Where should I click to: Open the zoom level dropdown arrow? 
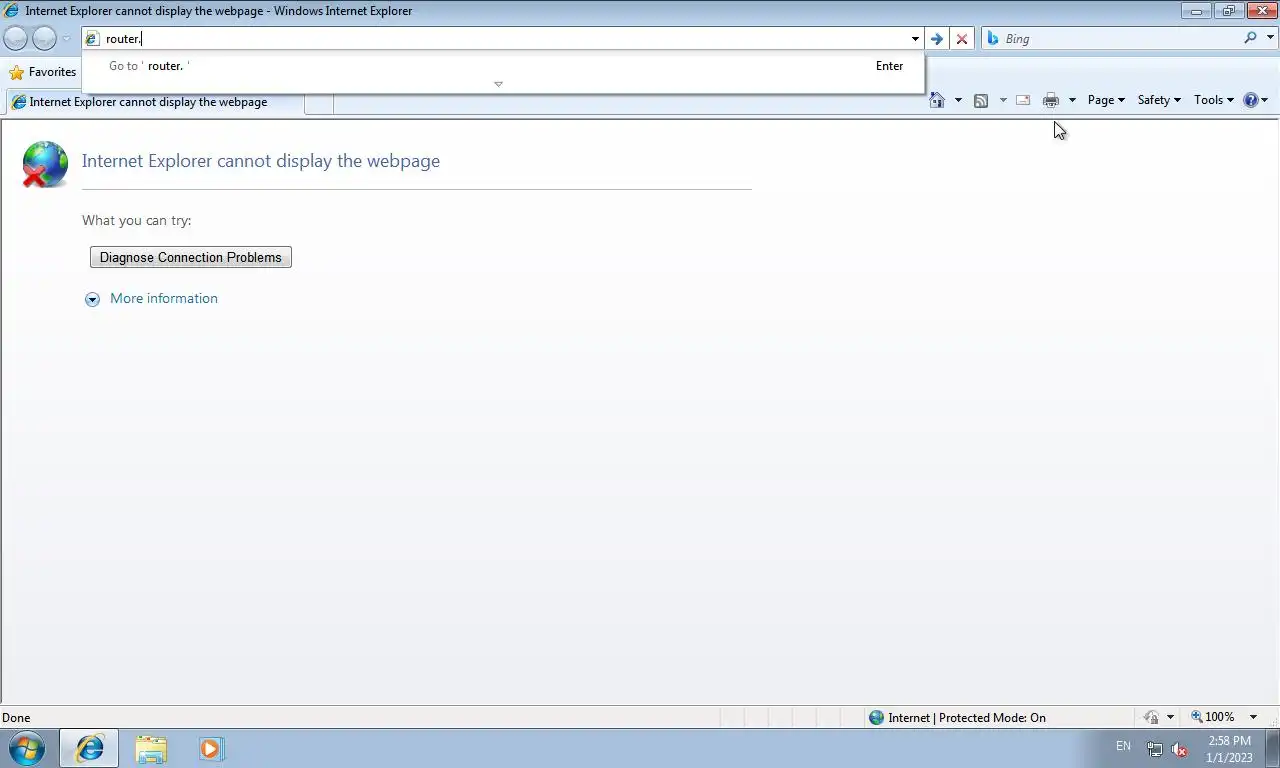coord(1253,717)
